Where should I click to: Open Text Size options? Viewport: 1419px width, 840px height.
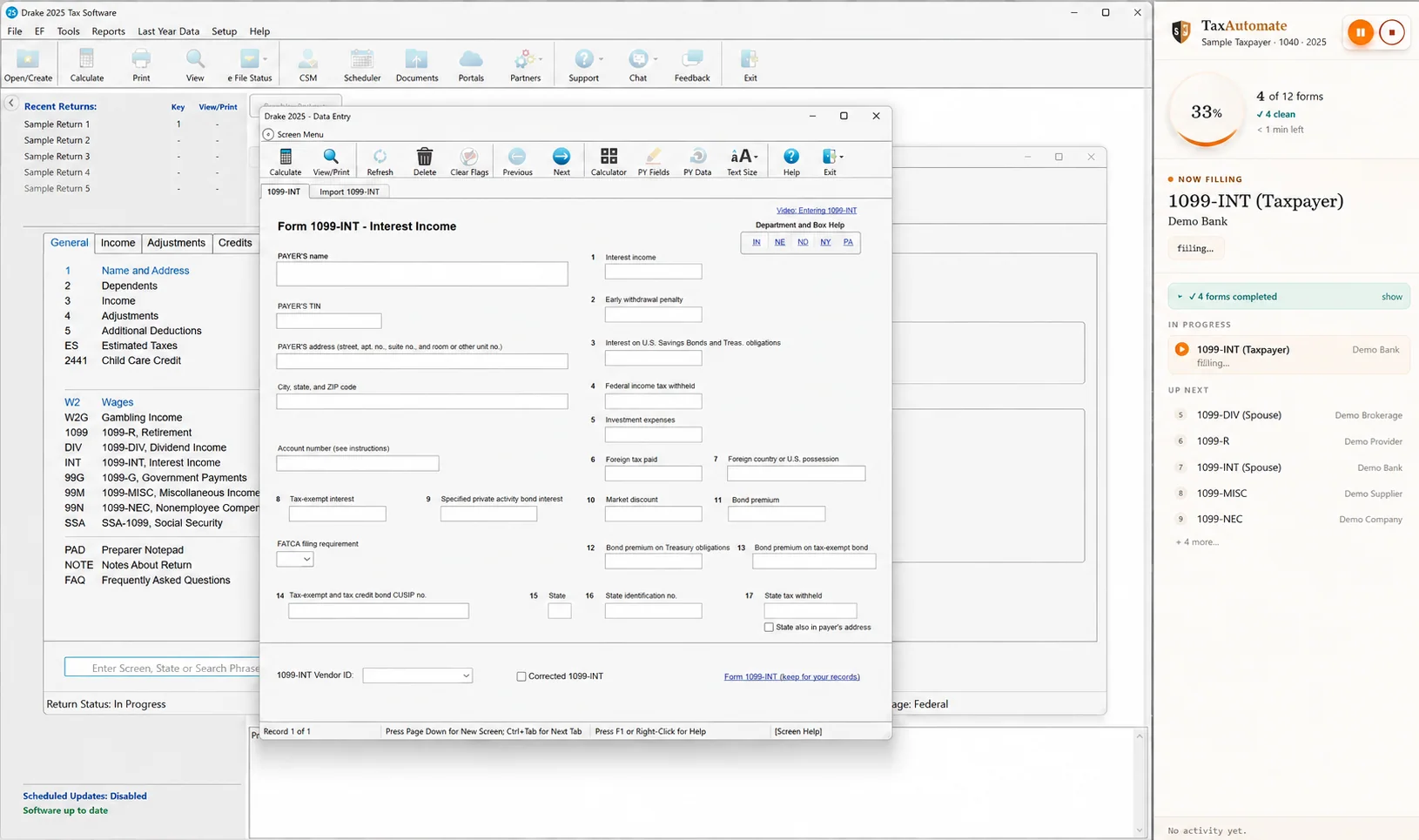[x=743, y=162]
